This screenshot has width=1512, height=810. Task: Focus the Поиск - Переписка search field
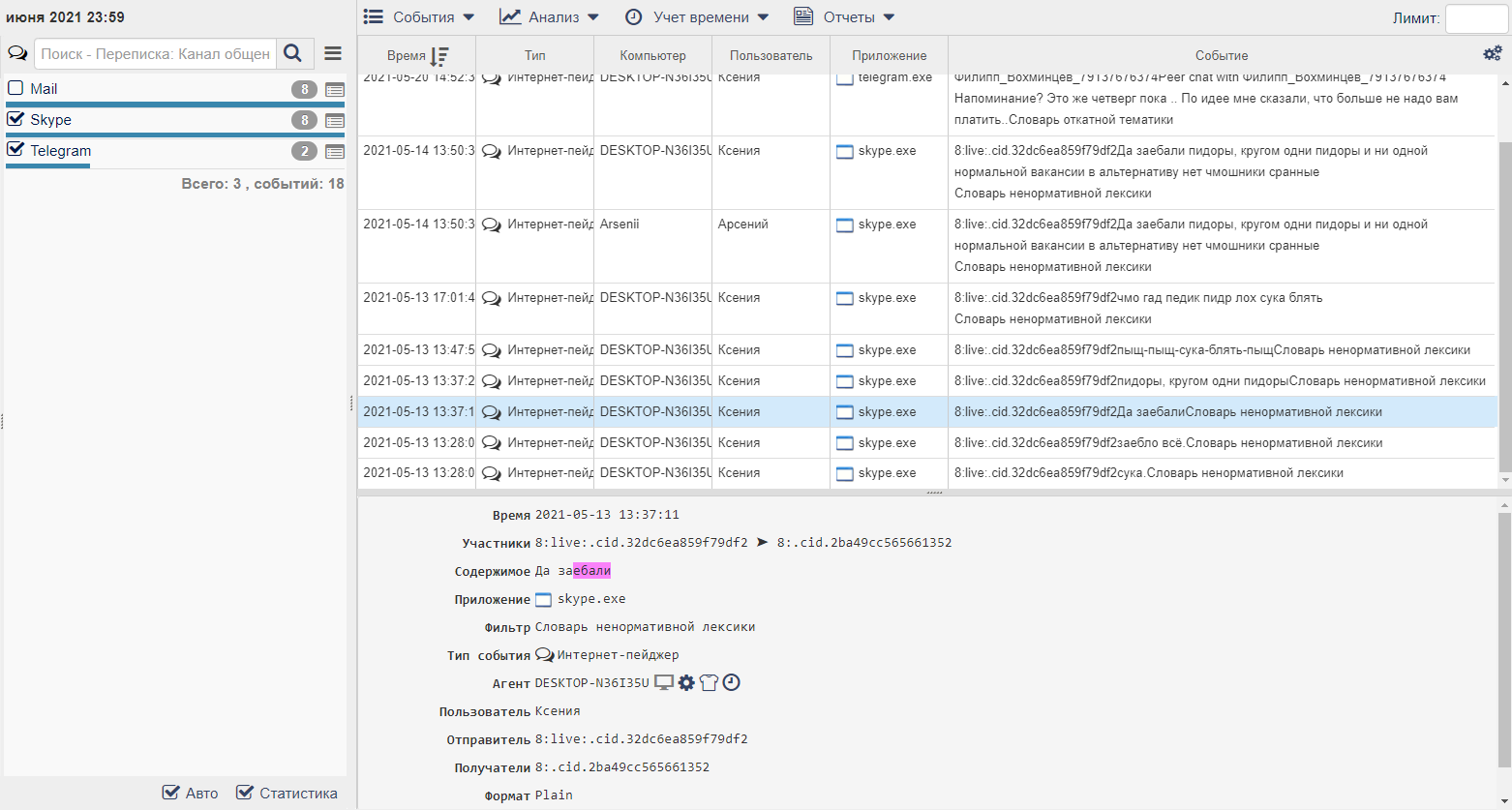156,53
